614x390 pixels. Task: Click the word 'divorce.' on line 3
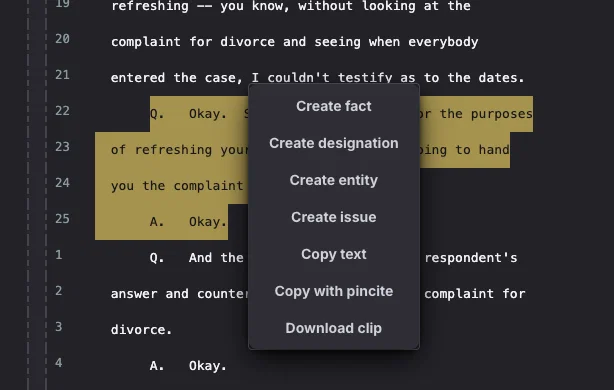(141, 330)
